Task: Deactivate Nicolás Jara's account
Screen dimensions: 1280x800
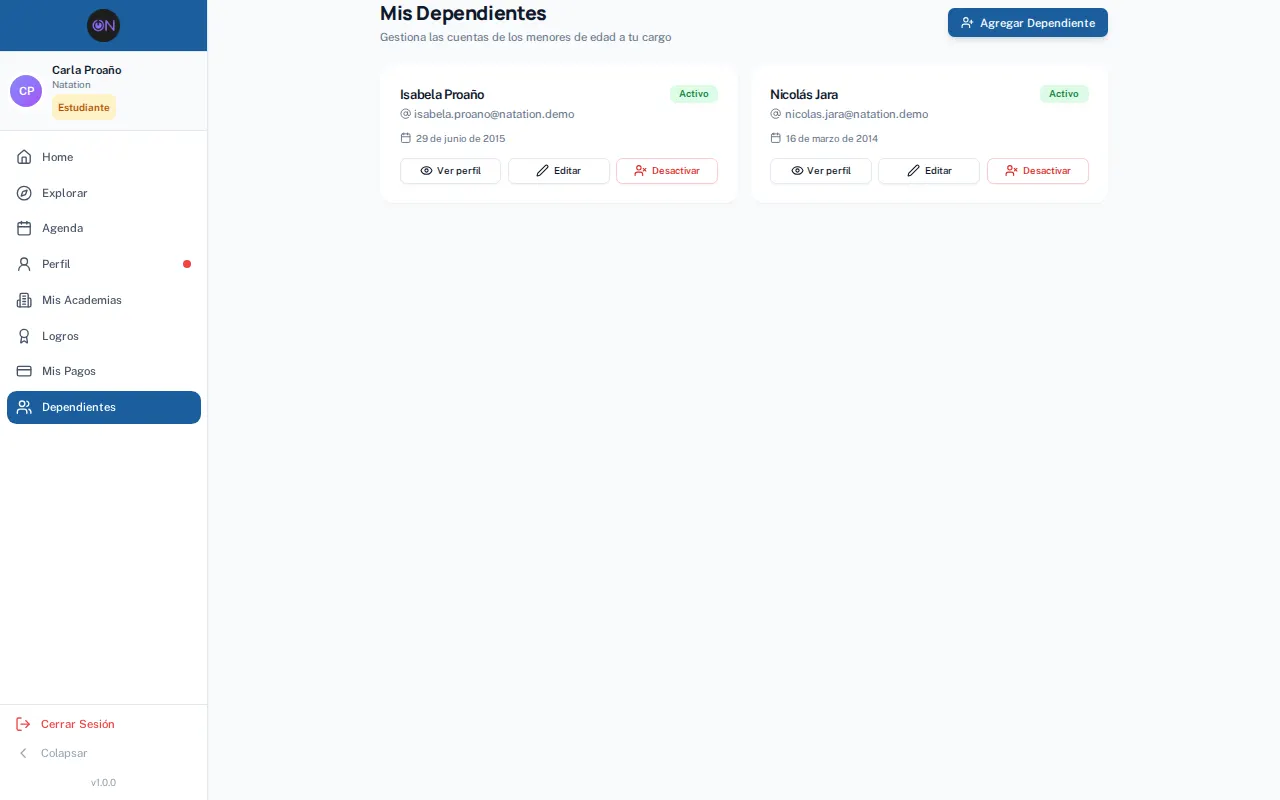Action: pyautogui.click(x=1038, y=171)
